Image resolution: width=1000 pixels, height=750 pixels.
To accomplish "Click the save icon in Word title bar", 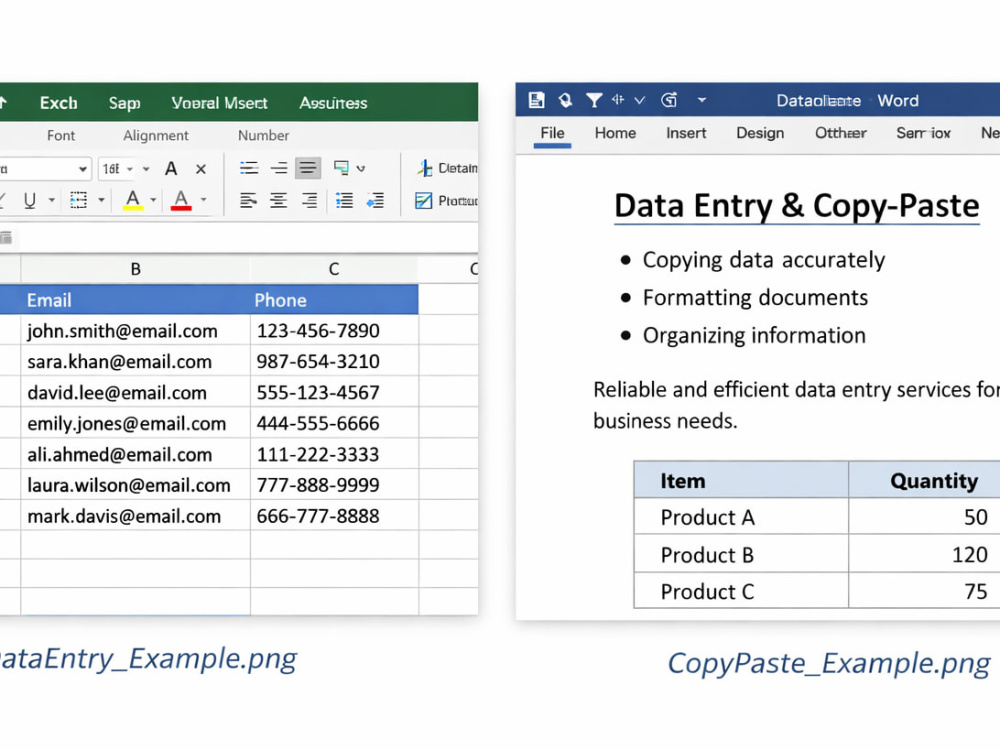I will click(537, 100).
